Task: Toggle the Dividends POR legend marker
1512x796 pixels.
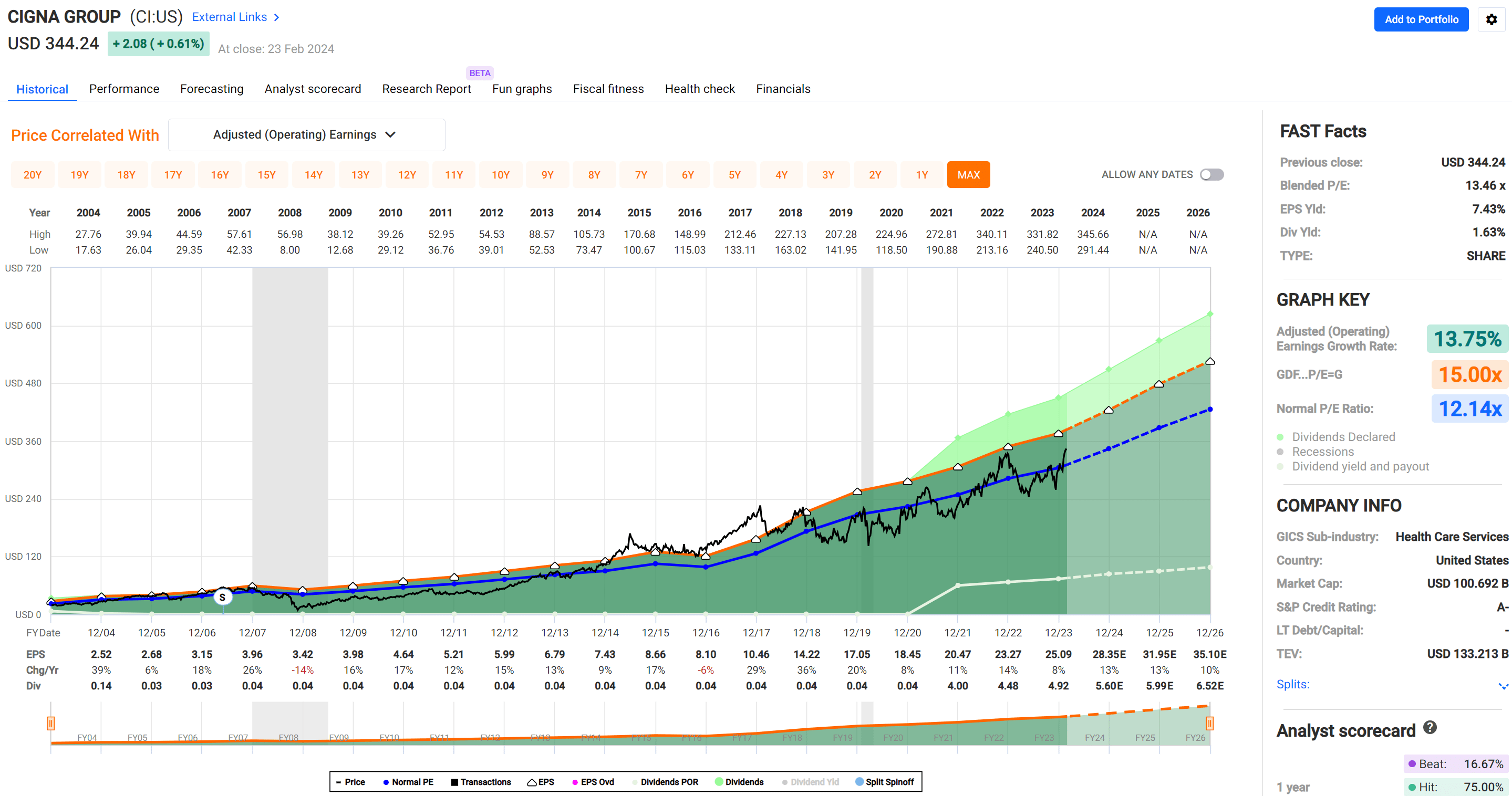Action: [635, 782]
